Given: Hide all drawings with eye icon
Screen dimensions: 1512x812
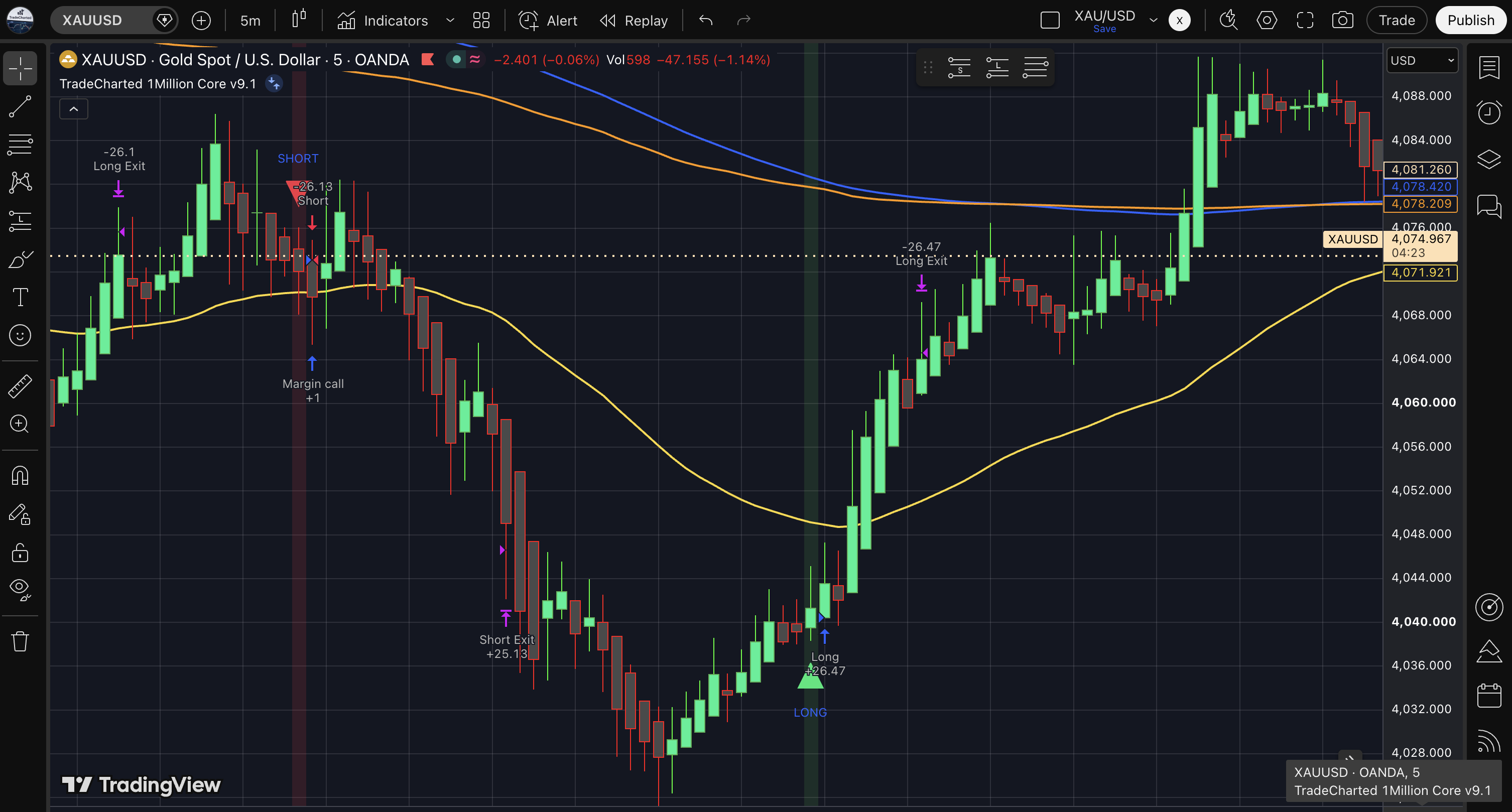Looking at the screenshot, I should point(20,589).
